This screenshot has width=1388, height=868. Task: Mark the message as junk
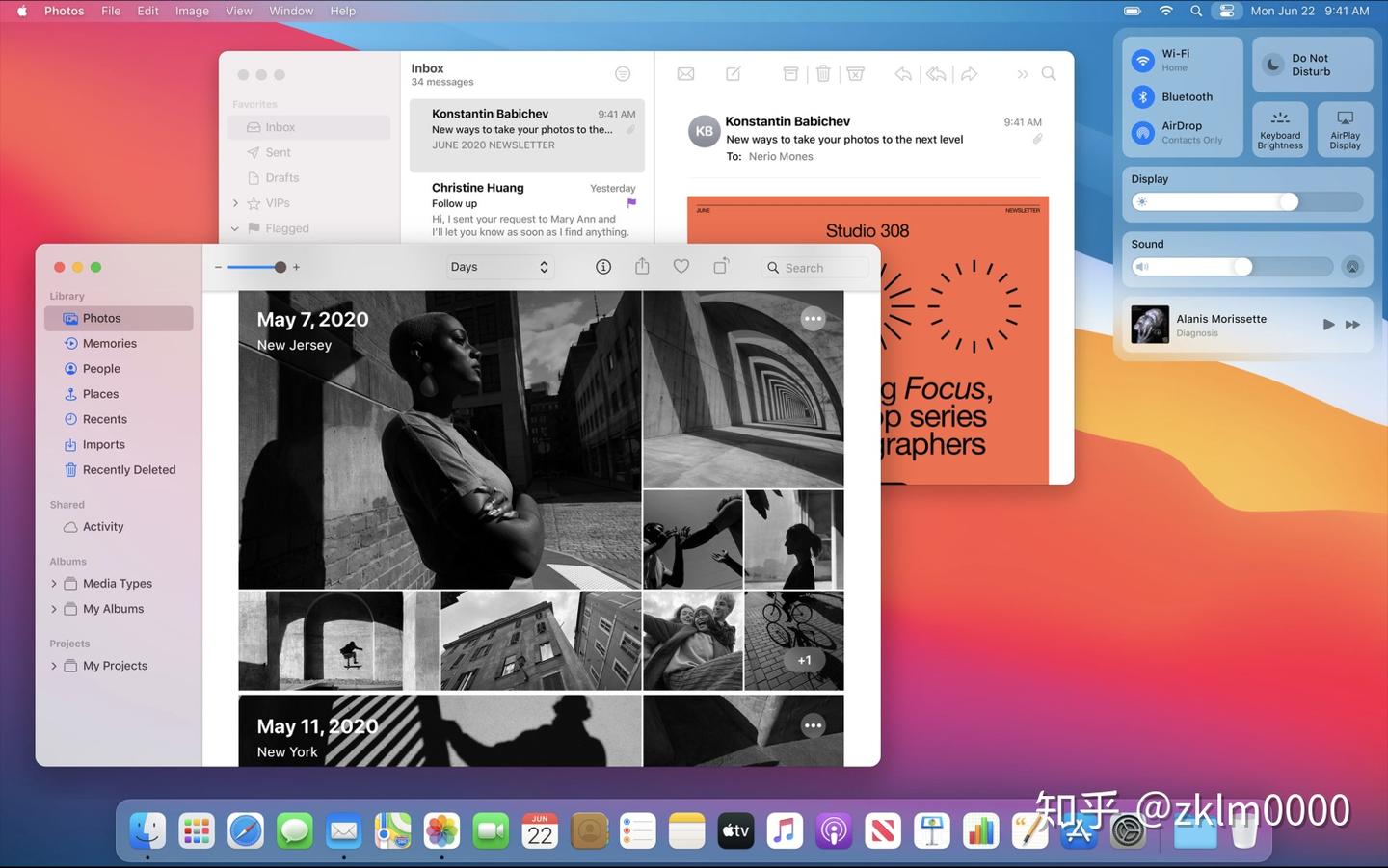pyautogui.click(x=855, y=73)
